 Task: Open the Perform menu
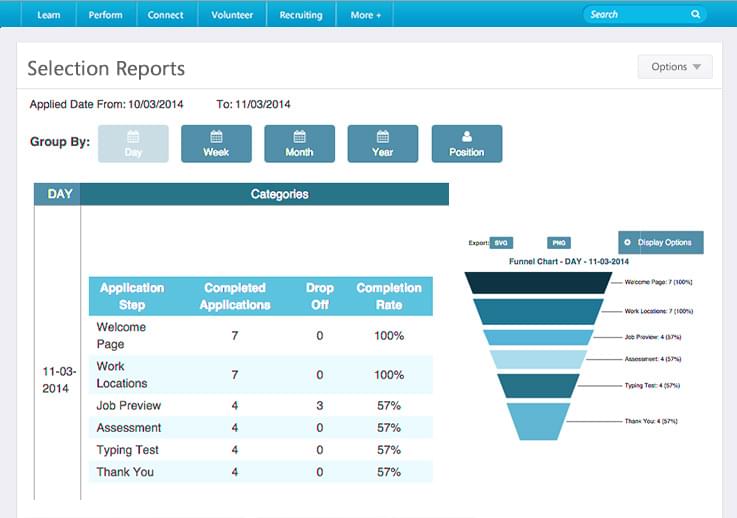(x=105, y=15)
